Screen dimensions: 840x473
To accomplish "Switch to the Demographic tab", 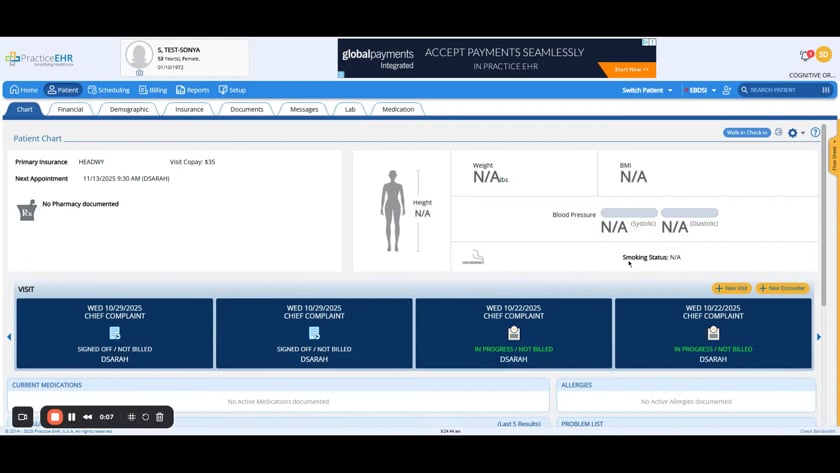I will tap(129, 109).
